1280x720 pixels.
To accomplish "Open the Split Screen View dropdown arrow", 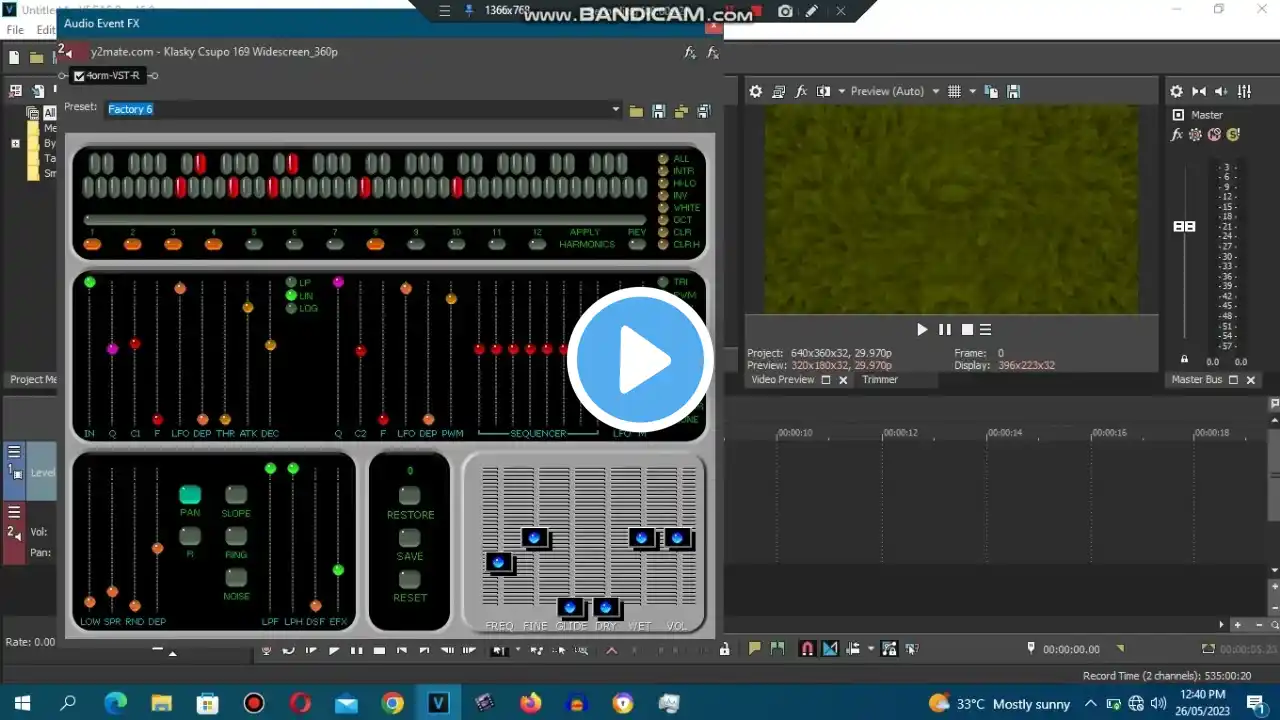I will tap(841, 91).
